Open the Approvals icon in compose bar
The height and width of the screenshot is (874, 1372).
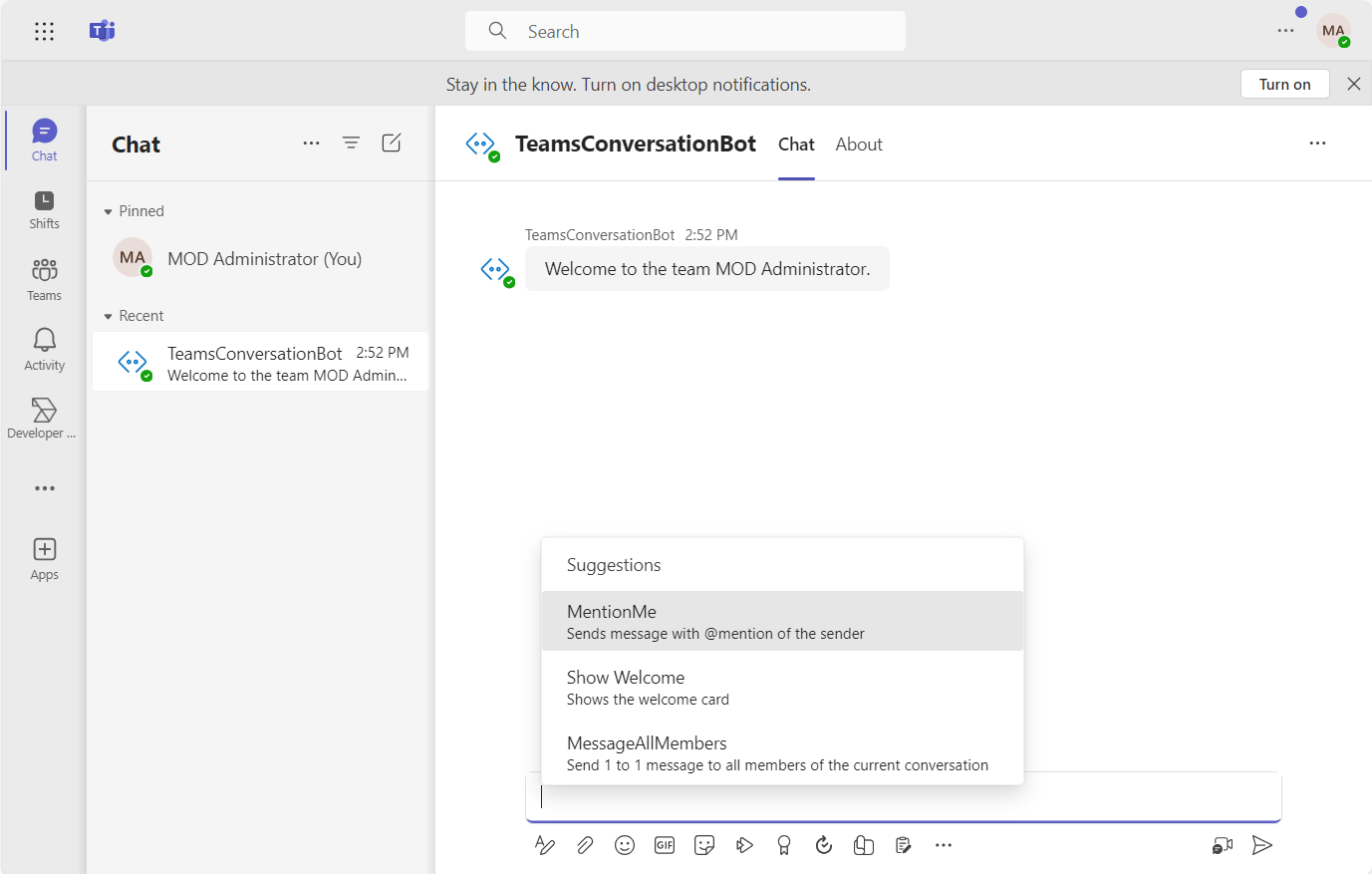click(824, 845)
